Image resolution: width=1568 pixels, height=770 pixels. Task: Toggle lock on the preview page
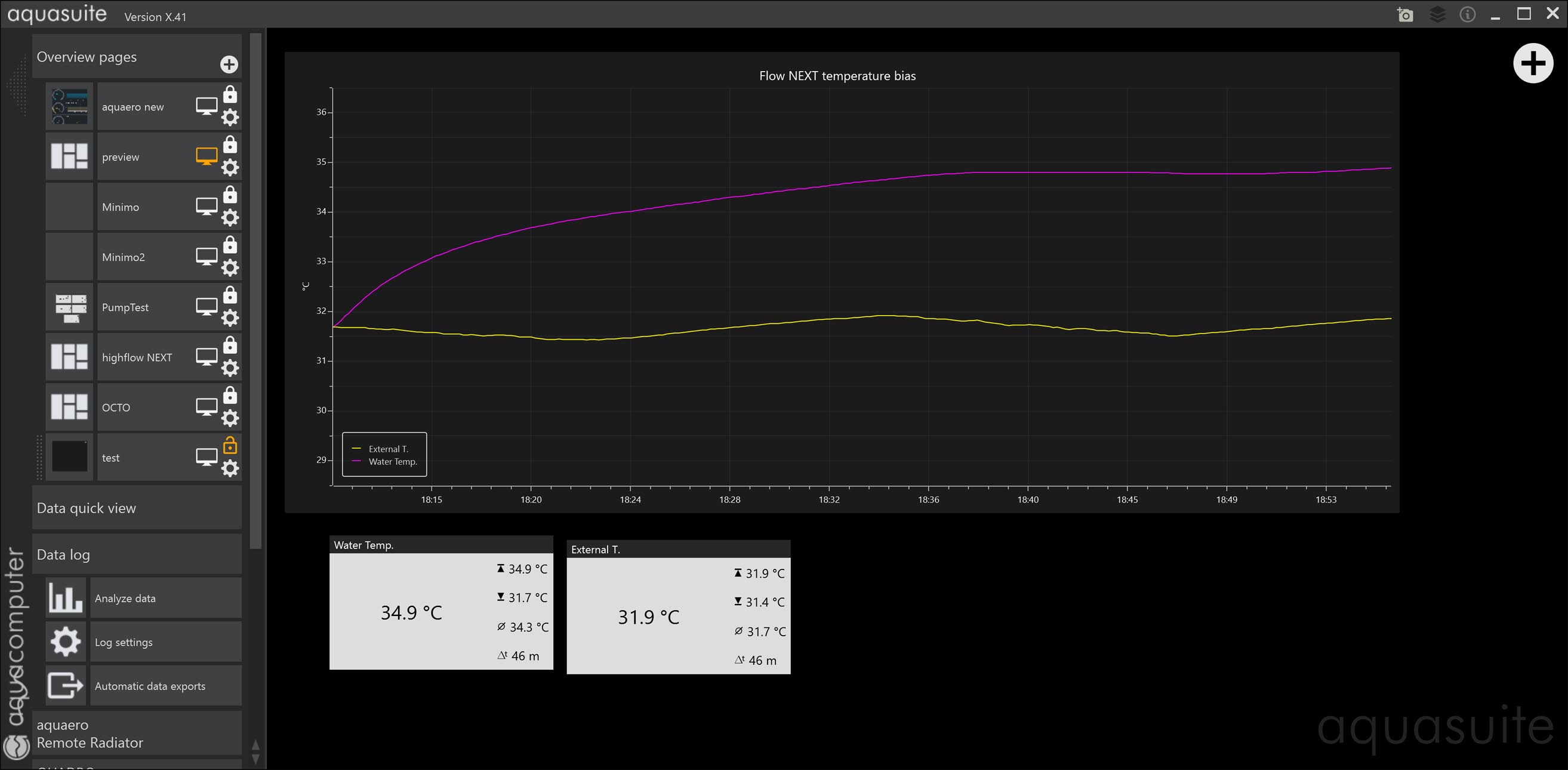pos(230,145)
